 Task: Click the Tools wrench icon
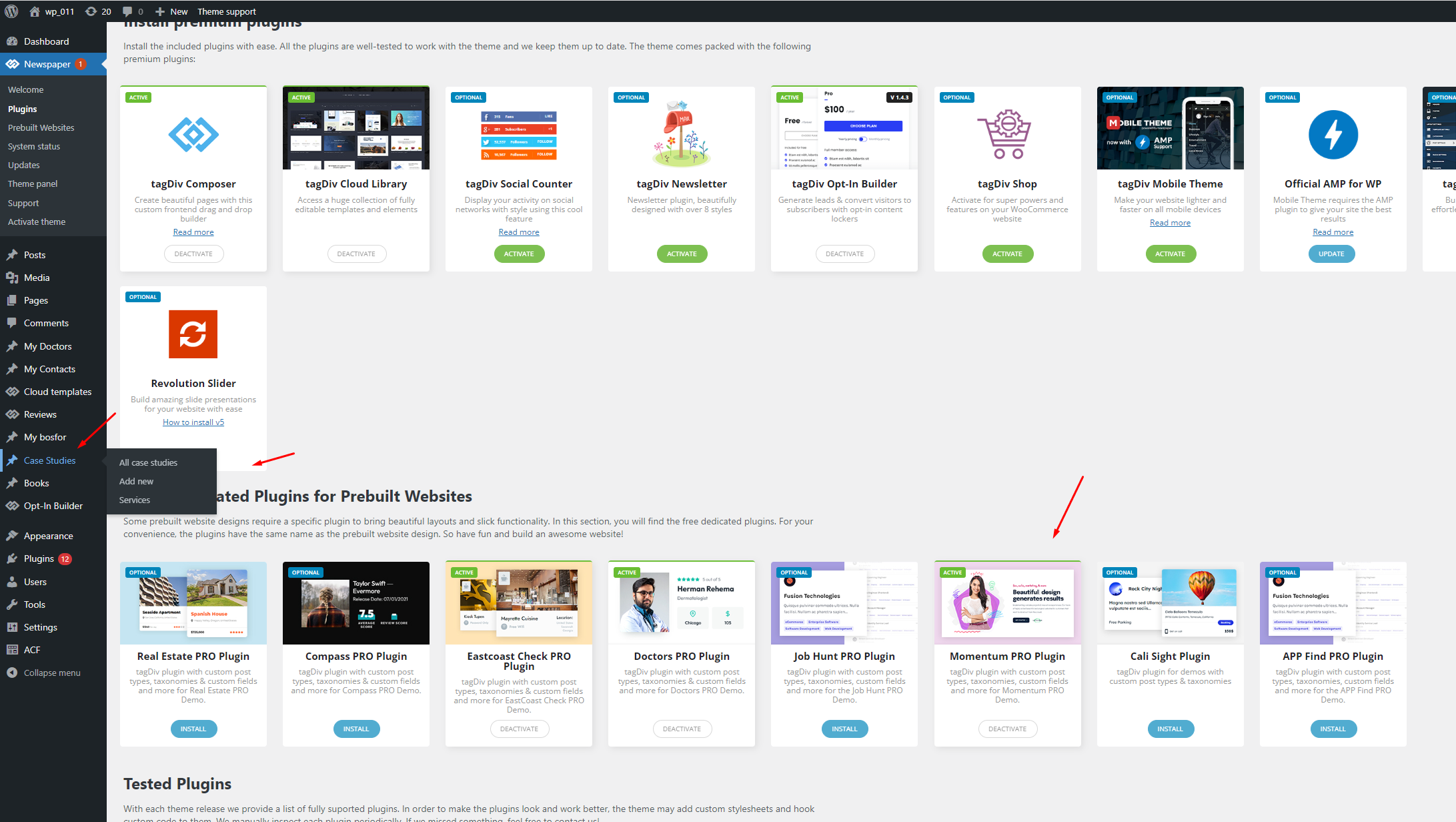point(12,604)
